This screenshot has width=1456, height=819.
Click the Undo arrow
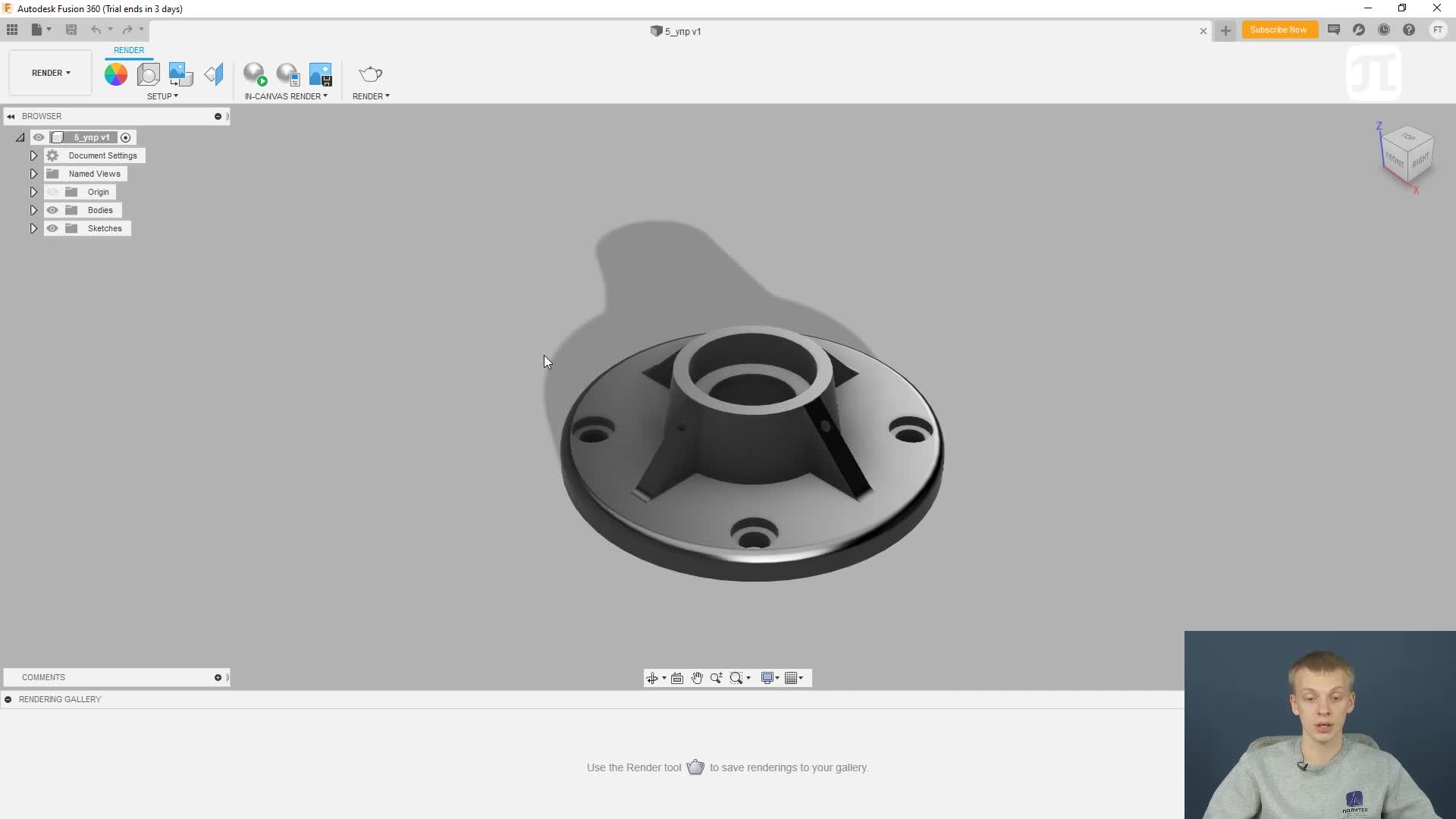click(x=96, y=30)
